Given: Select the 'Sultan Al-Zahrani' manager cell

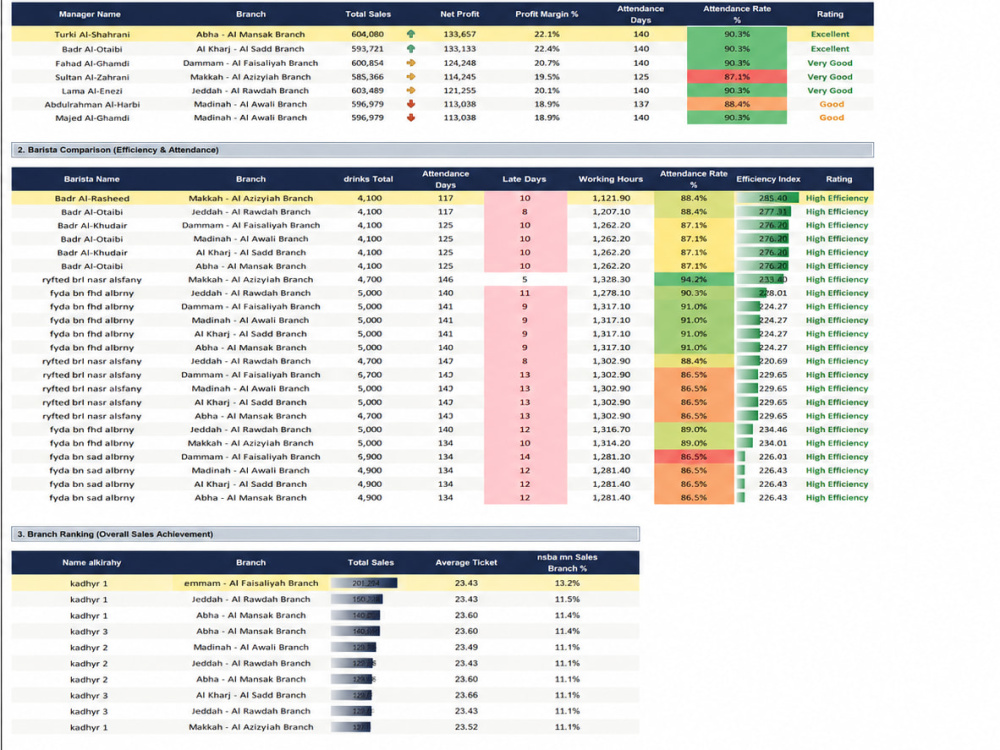Looking at the screenshot, I should tap(92, 77).
